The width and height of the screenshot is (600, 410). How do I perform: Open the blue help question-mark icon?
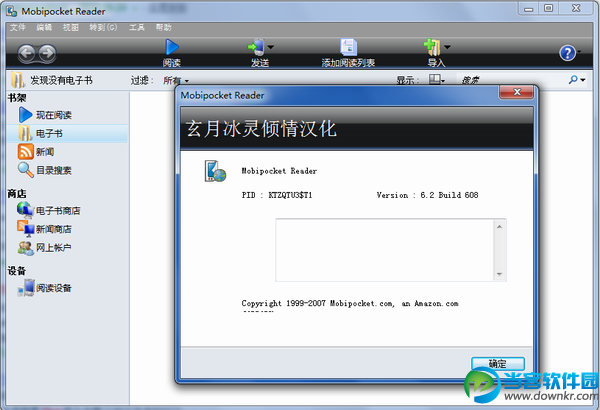567,53
